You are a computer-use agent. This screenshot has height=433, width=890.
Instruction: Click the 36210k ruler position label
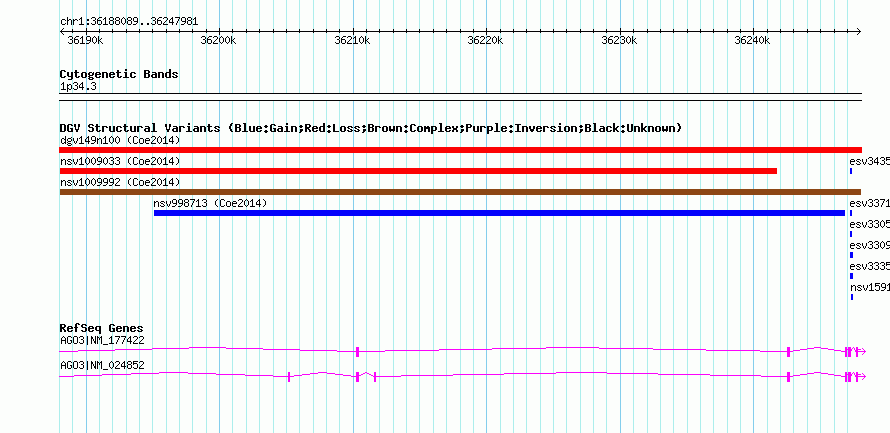pyautogui.click(x=352, y=40)
